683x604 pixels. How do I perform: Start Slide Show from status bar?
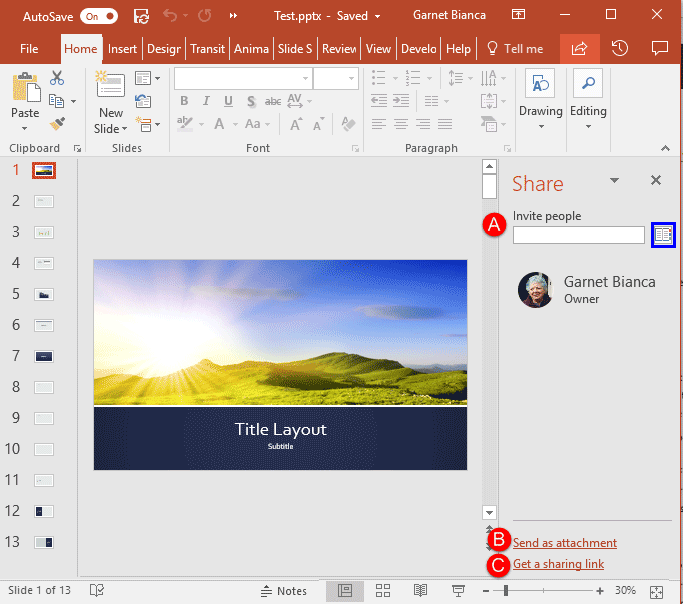pyautogui.click(x=458, y=591)
